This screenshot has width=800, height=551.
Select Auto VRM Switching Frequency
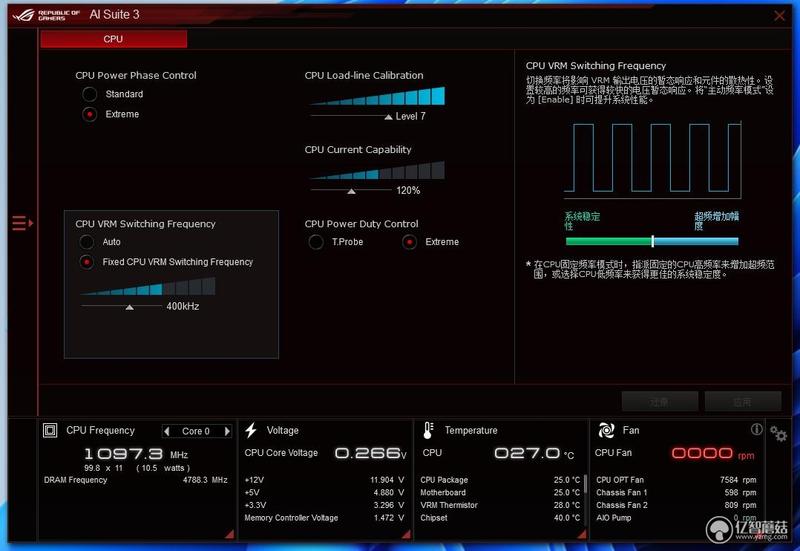coord(87,242)
